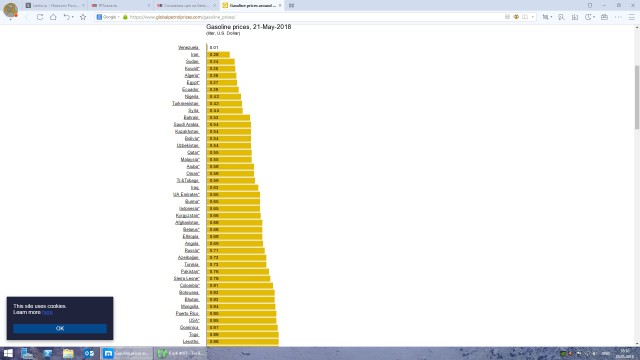Open the Venezuela country link
Screen dimensions: 640x360
pyautogui.click(x=188, y=47)
